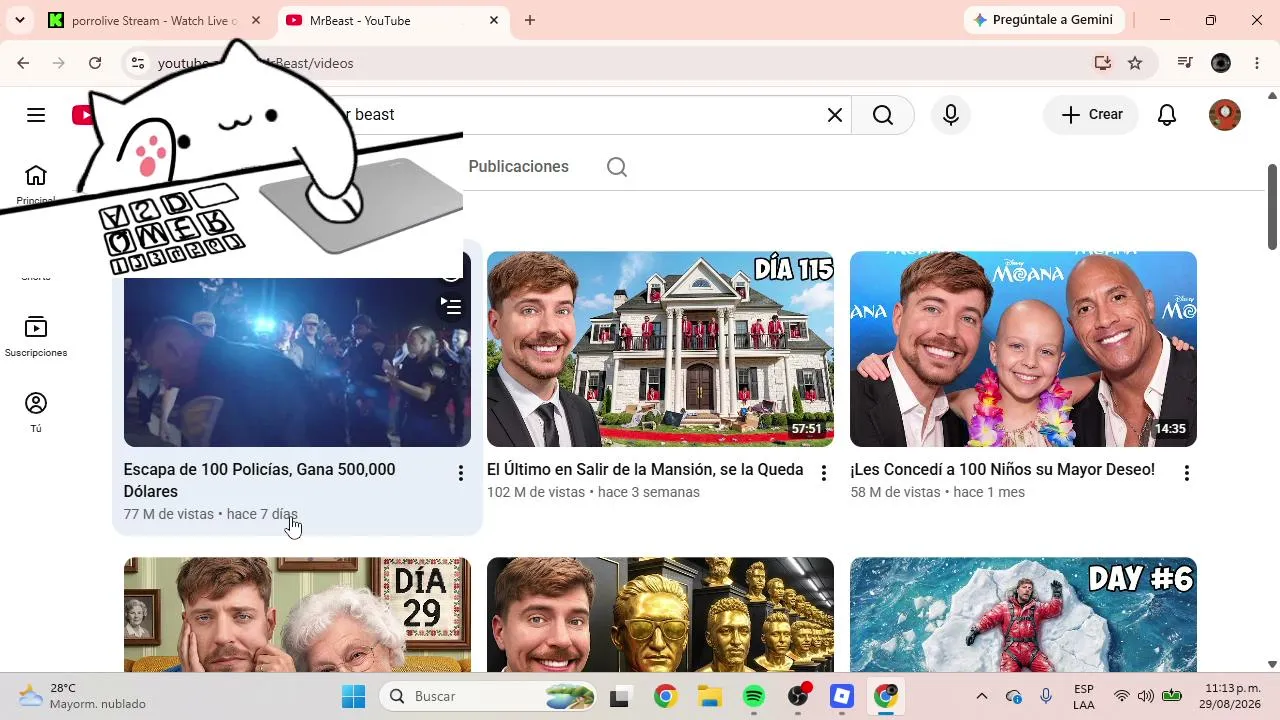Open the golden busts video thumbnail

(x=660, y=615)
